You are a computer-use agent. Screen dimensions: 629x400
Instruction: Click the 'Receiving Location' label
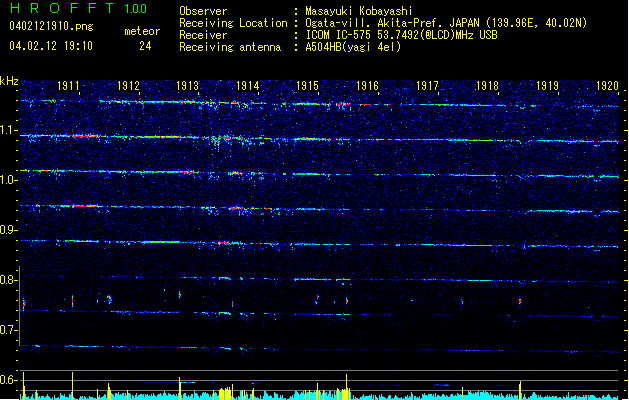(x=233, y=23)
